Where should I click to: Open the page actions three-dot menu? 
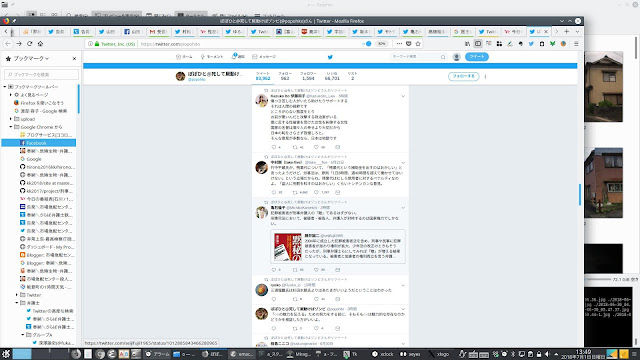point(399,44)
